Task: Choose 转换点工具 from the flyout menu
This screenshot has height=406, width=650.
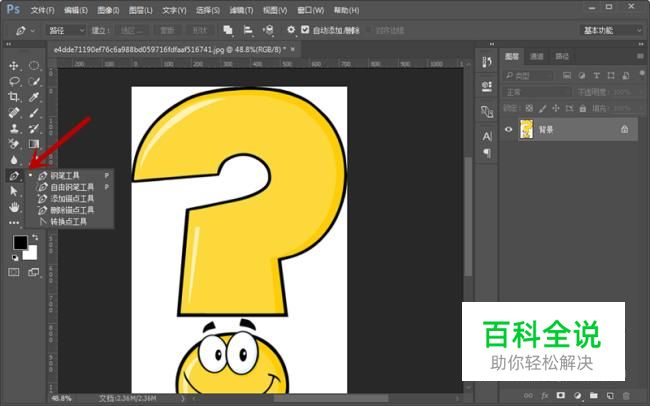Action: pos(68,222)
